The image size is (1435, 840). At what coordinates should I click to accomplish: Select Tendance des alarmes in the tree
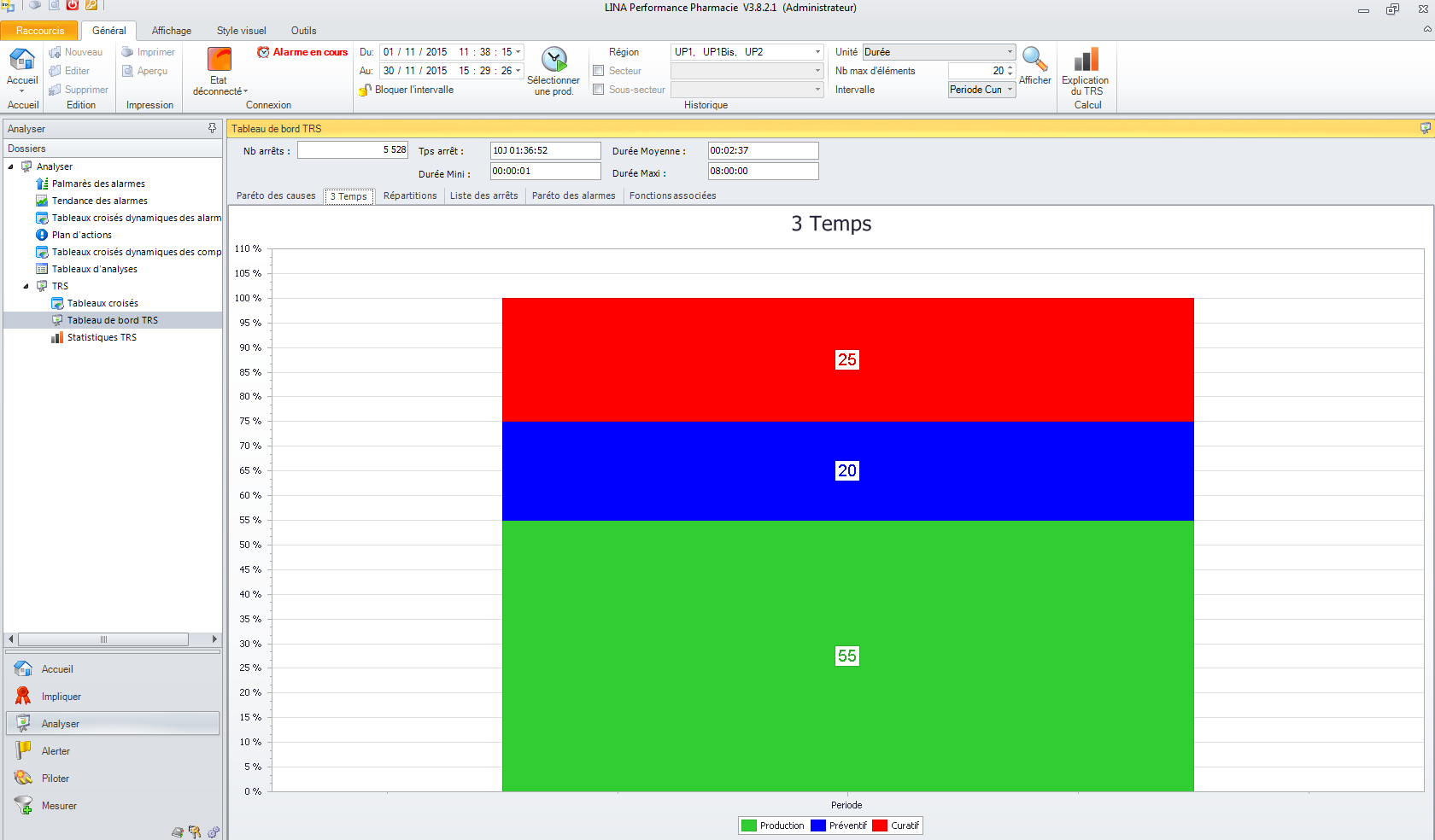(x=100, y=201)
